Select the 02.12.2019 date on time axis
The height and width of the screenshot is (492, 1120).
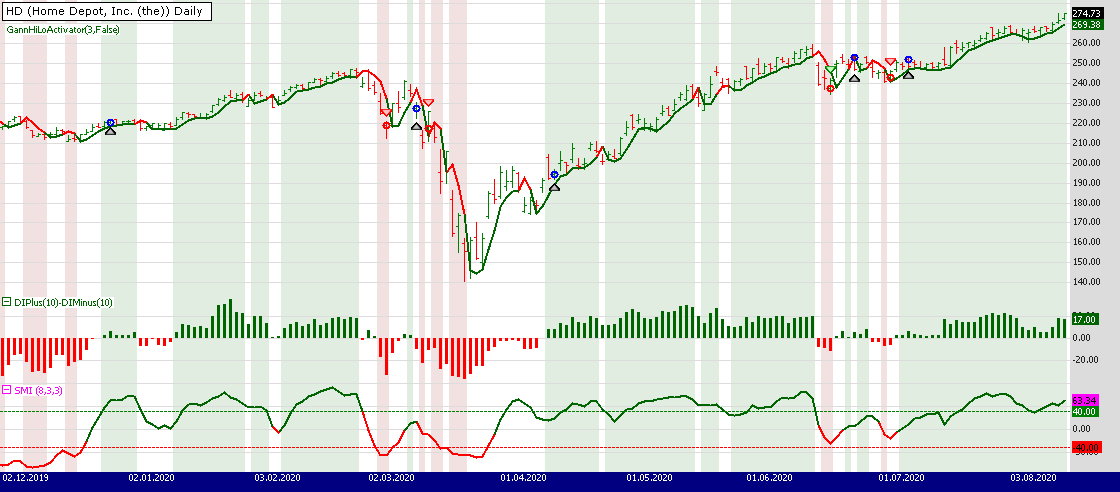point(24,479)
